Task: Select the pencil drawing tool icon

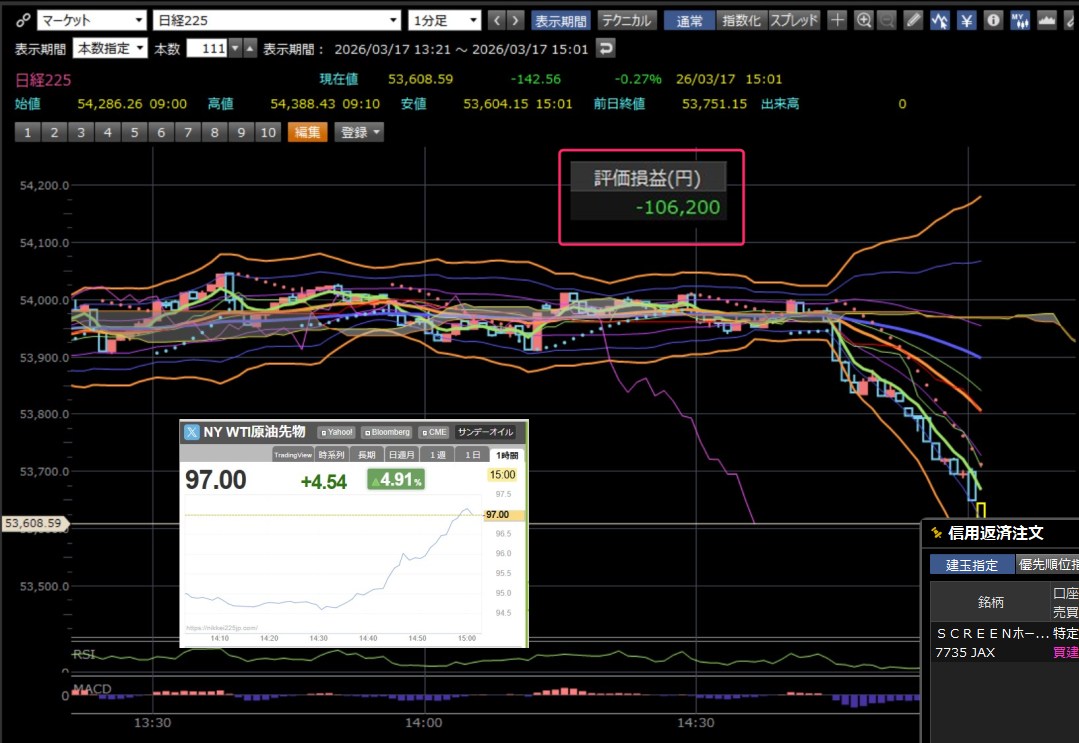Action: [913, 20]
